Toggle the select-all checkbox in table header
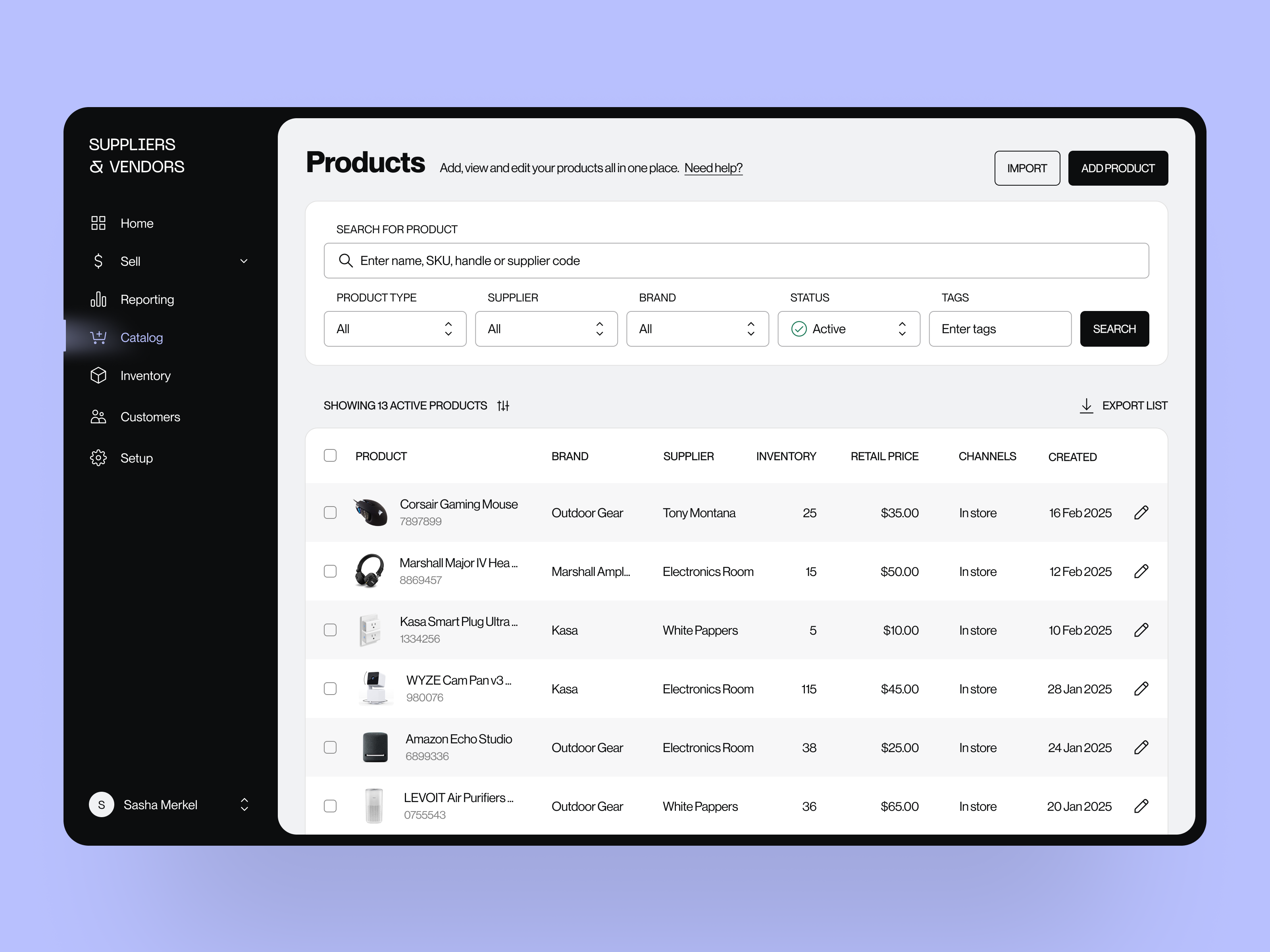Screen dimensions: 1270x952 [x=330, y=455]
